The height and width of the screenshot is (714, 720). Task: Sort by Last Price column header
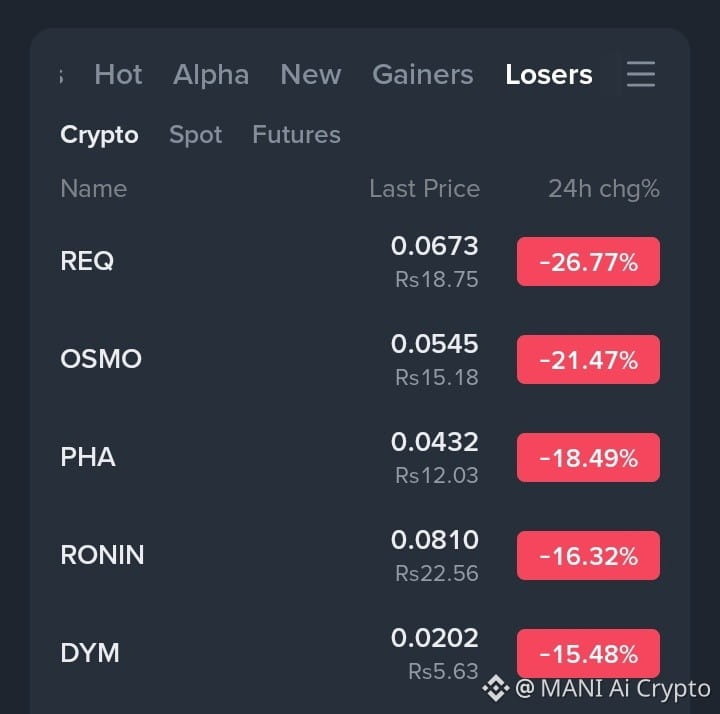[x=425, y=188]
